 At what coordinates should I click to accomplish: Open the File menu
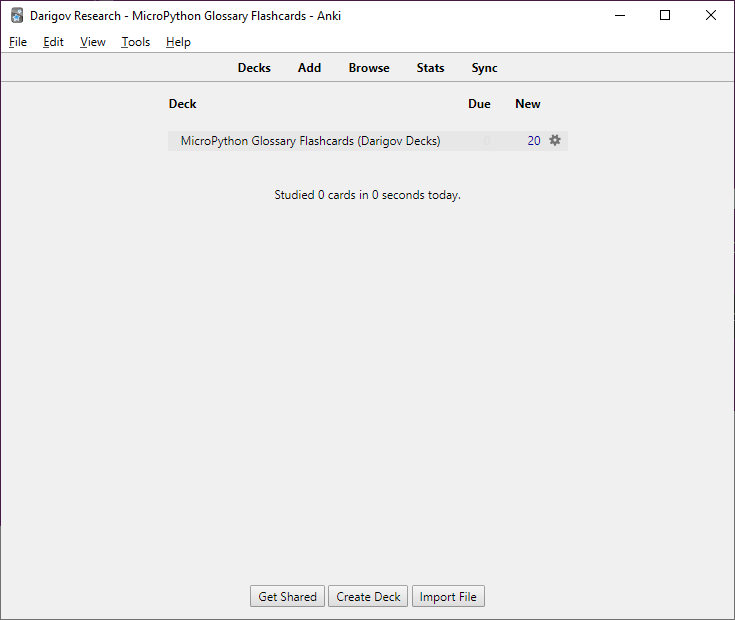[18, 42]
